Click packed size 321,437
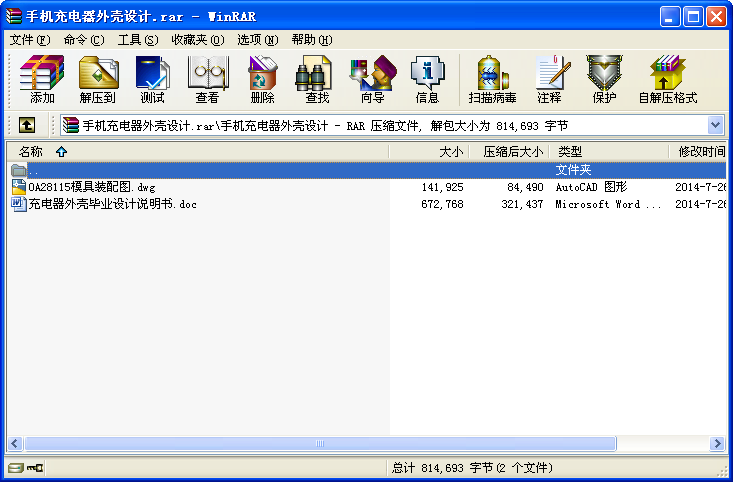 pos(522,204)
